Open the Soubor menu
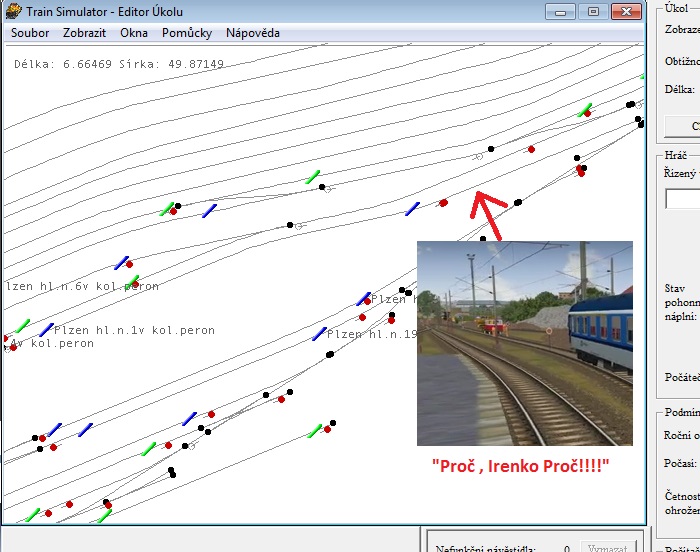 click(x=30, y=33)
